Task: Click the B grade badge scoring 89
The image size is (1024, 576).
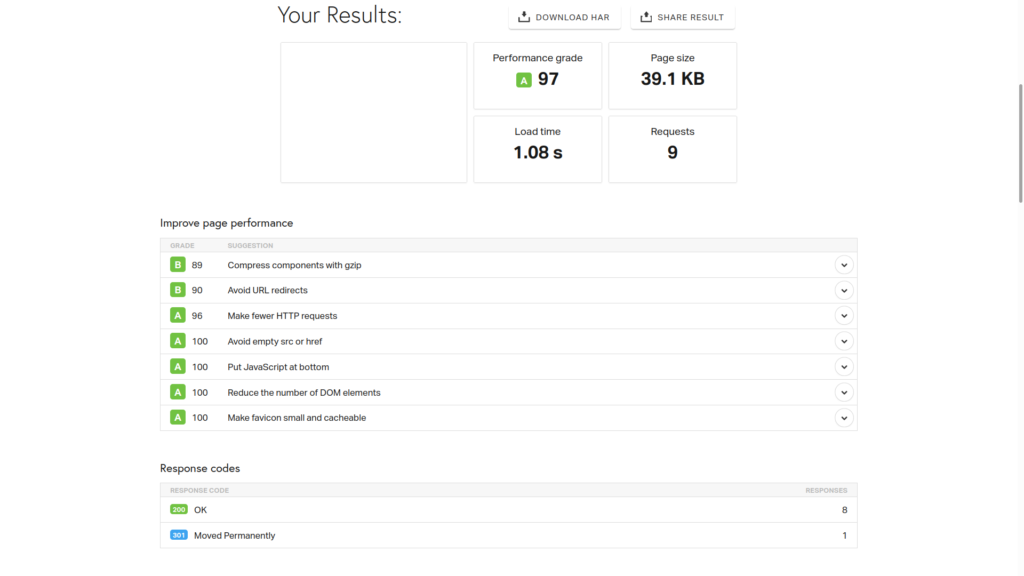Action: 178,265
